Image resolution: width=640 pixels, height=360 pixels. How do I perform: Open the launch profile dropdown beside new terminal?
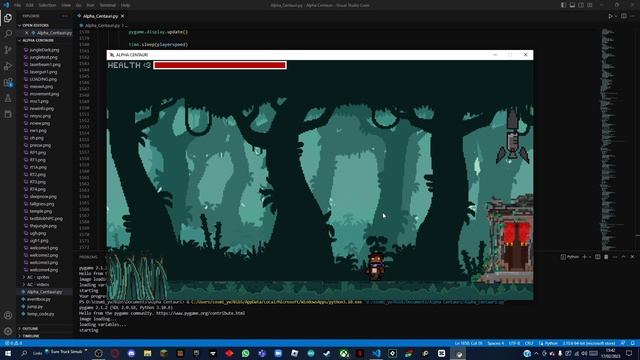click(590, 257)
